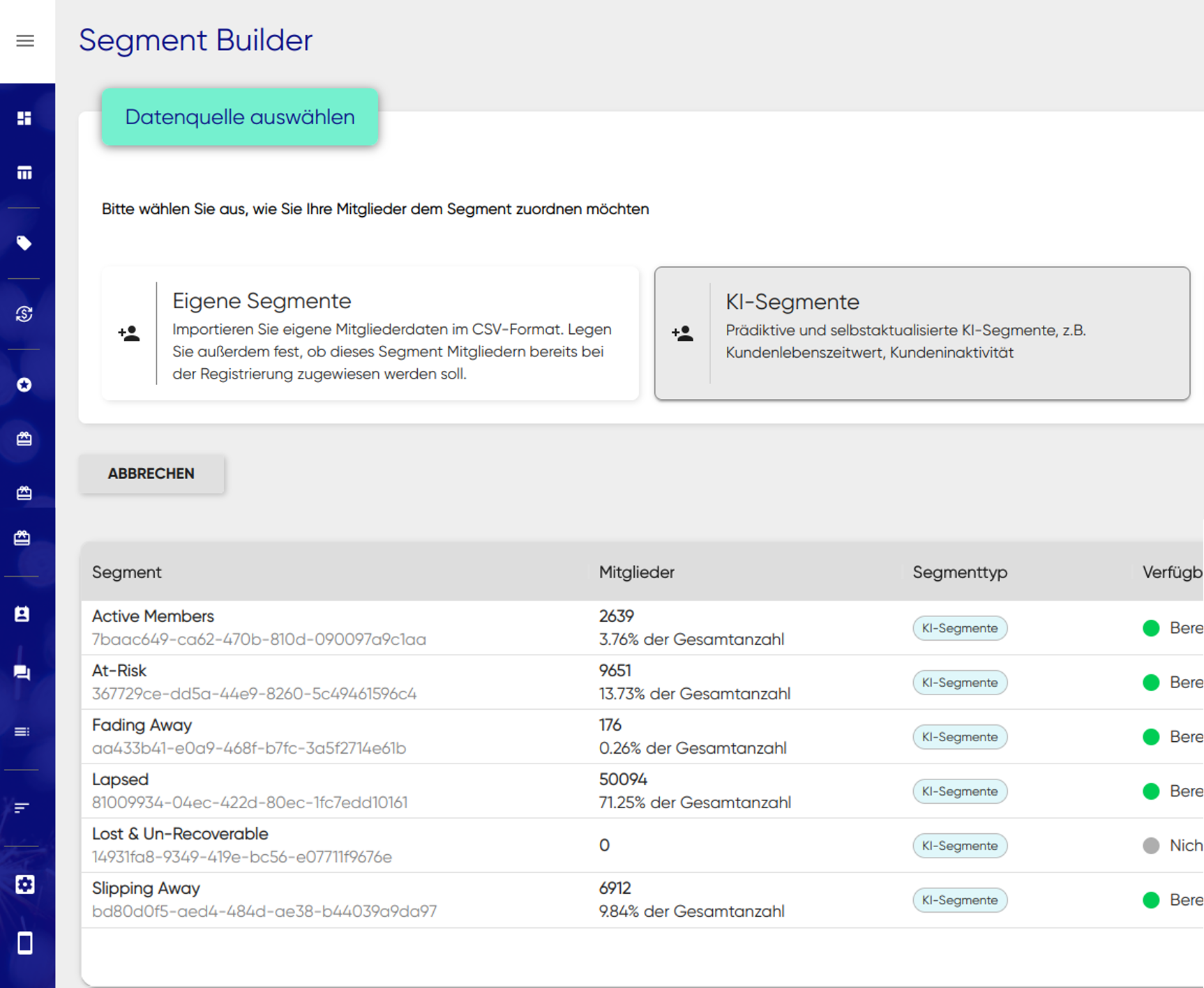
Task: Select the Slipping Away segment name
Action: pyautogui.click(x=146, y=888)
